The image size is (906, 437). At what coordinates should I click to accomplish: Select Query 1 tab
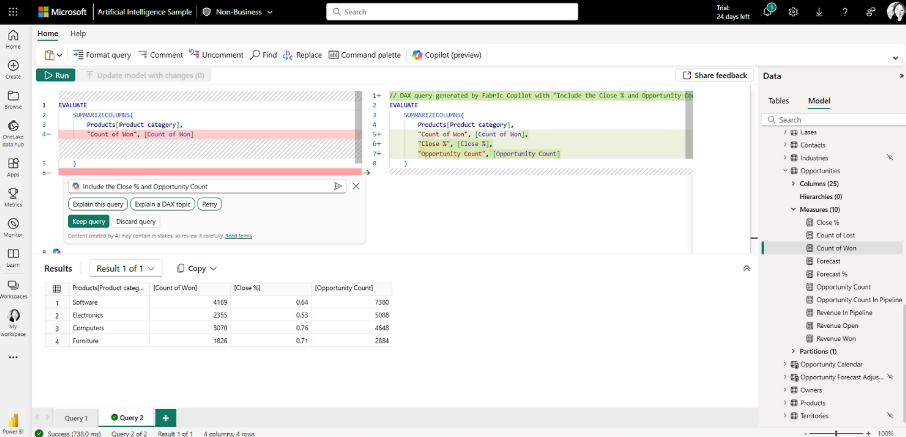pos(76,418)
